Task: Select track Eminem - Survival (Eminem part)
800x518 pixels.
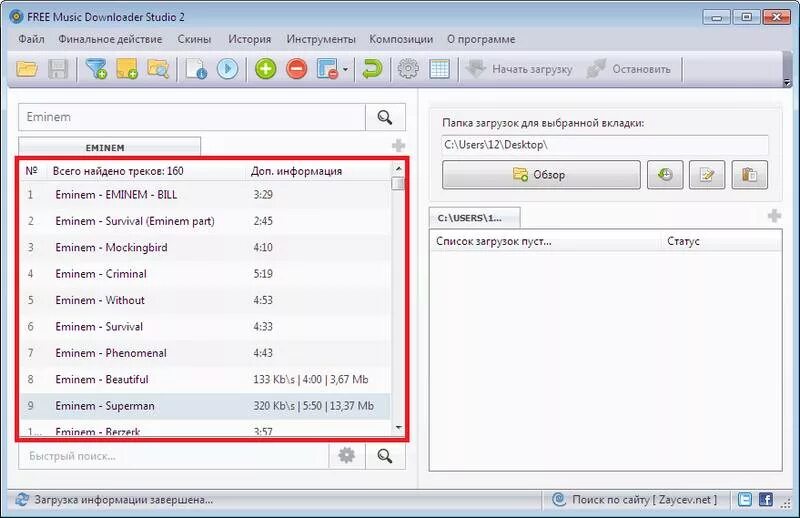Action: point(205,221)
